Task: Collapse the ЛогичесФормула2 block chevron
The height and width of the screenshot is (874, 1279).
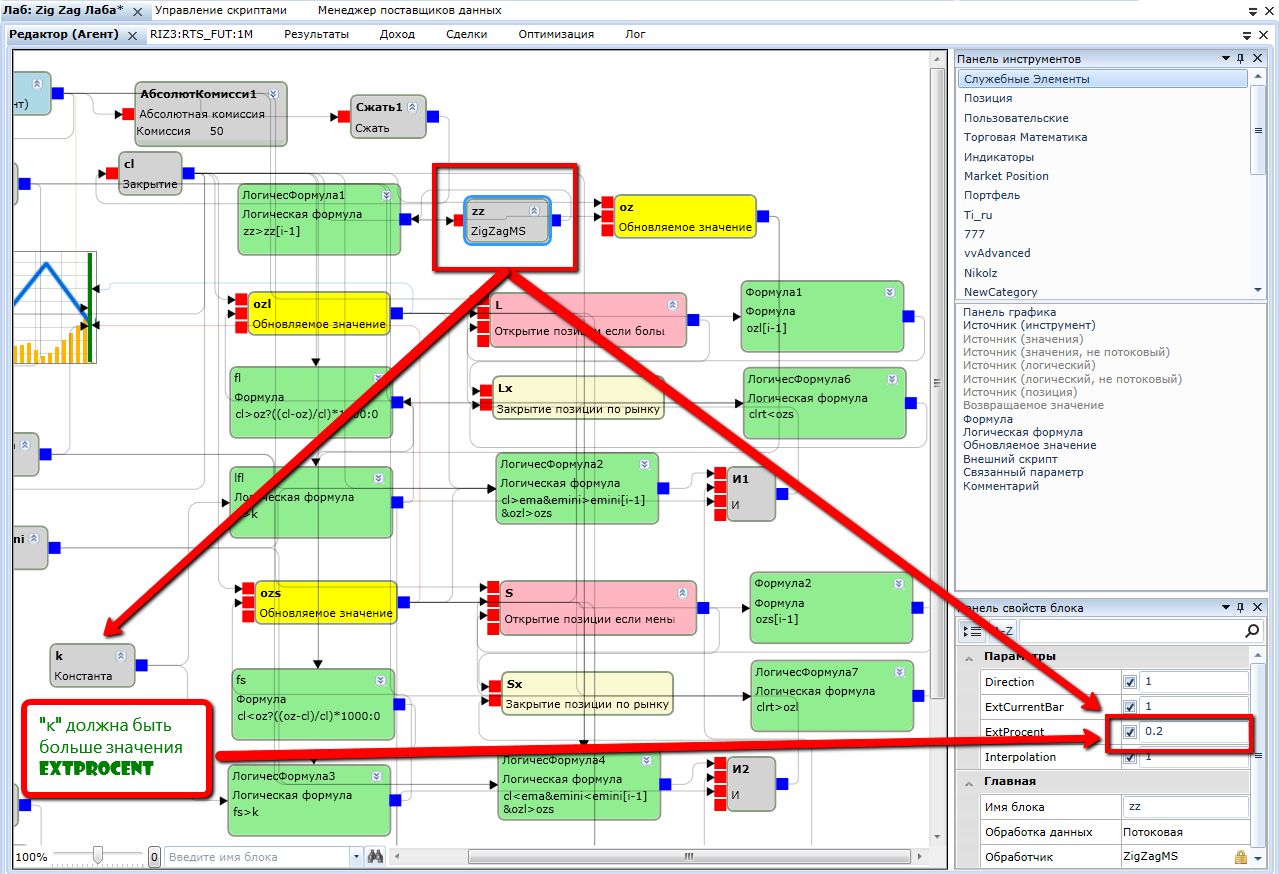Action: (644, 464)
